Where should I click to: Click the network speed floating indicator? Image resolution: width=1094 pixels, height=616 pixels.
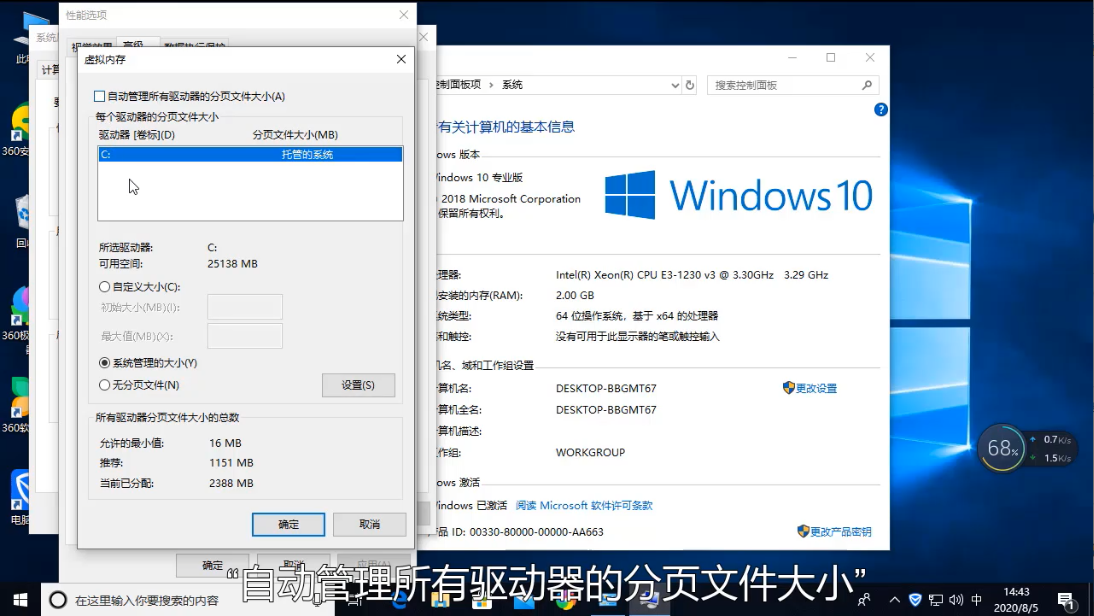1051,449
